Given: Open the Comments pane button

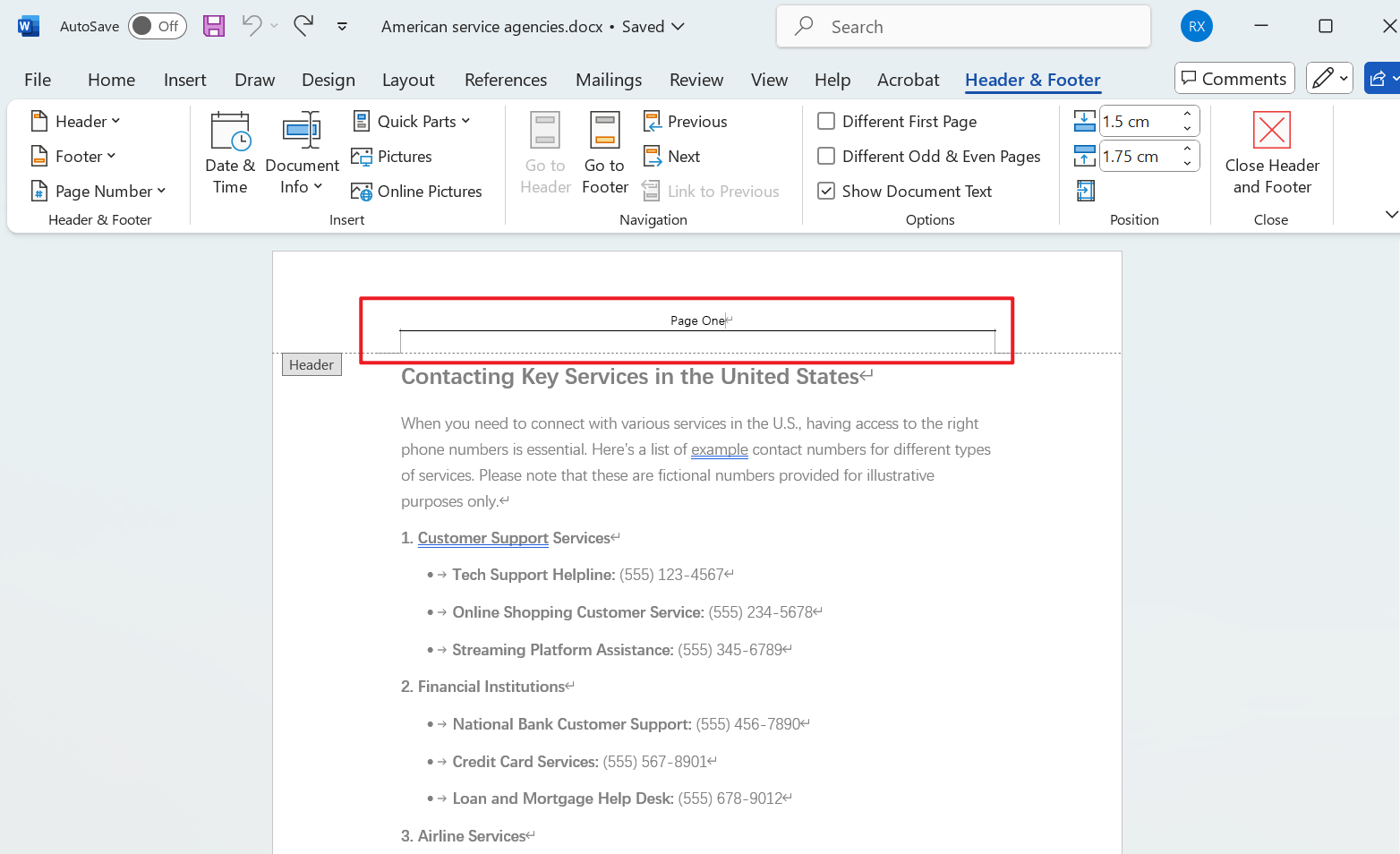Looking at the screenshot, I should (x=1234, y=79).
